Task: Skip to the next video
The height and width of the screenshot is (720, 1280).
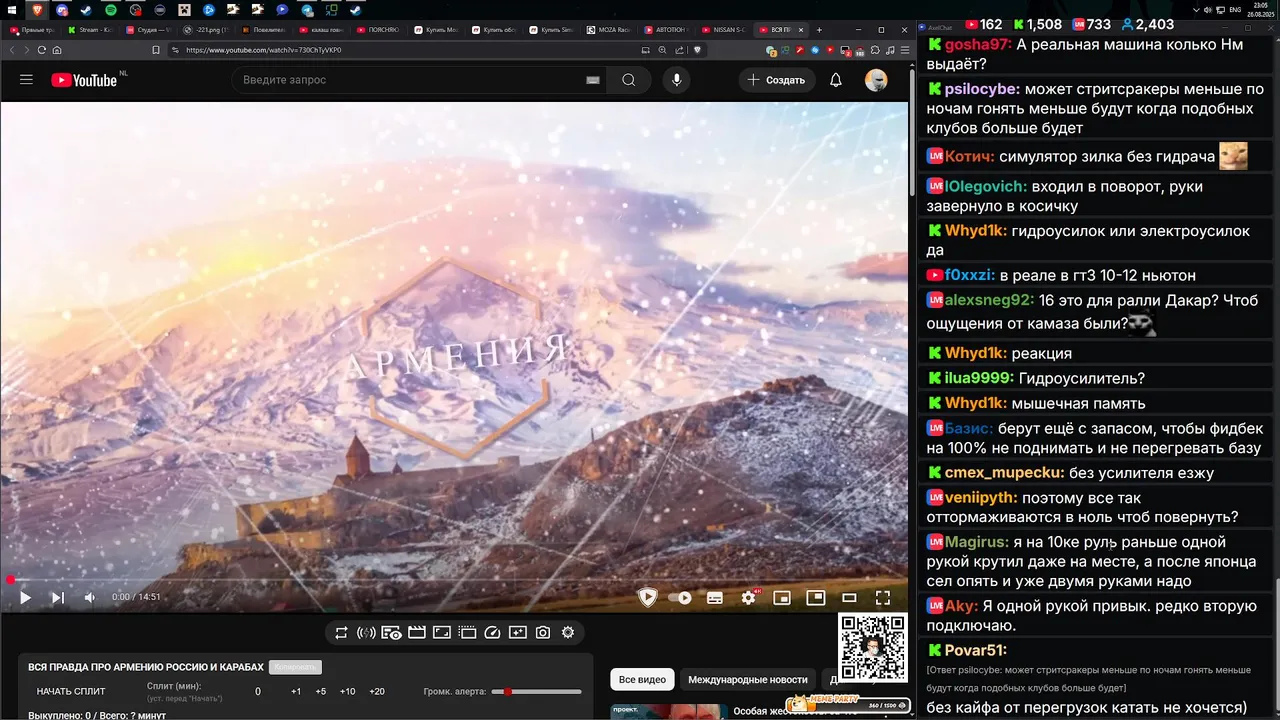Action: [57, 597]
